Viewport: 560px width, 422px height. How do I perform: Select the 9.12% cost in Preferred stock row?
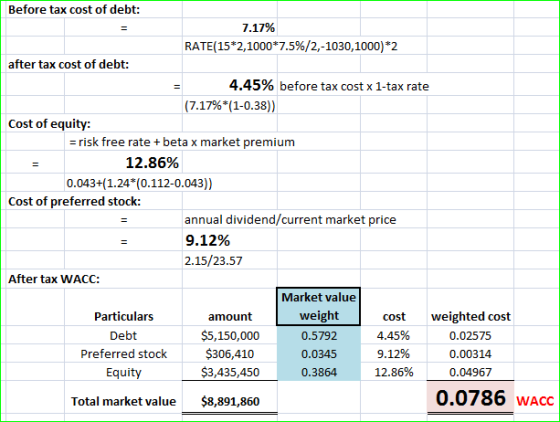(393, 354)
